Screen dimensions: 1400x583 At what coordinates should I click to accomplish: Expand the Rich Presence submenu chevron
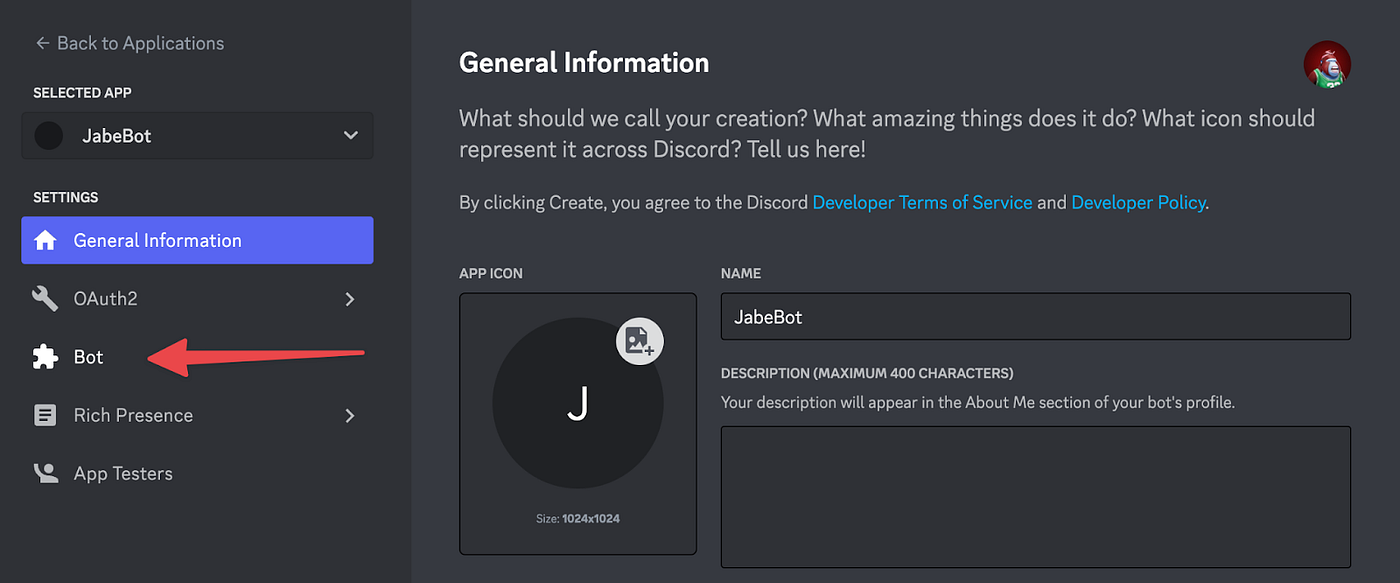(350, 415)
